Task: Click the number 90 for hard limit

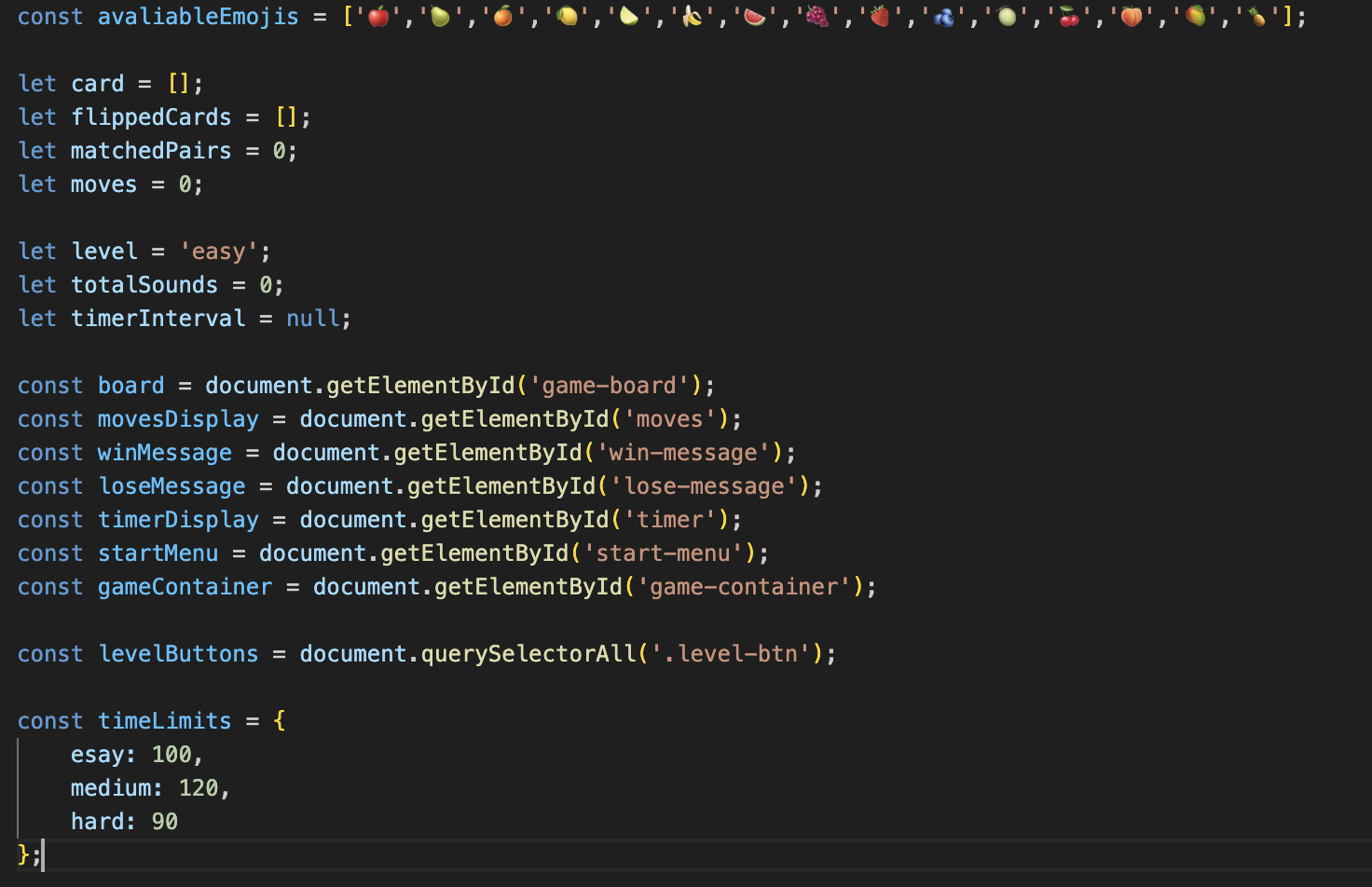Action: pyautogui.click(x=165, y=822)
